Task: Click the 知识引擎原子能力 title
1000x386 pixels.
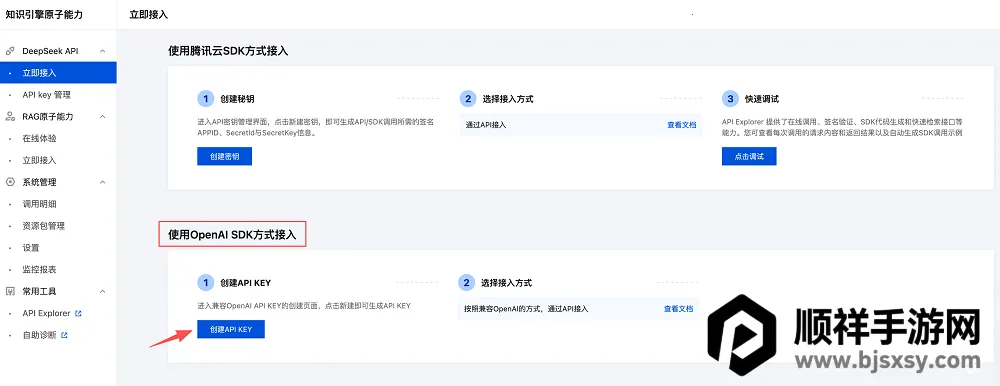Action: (x=44, y=14)
